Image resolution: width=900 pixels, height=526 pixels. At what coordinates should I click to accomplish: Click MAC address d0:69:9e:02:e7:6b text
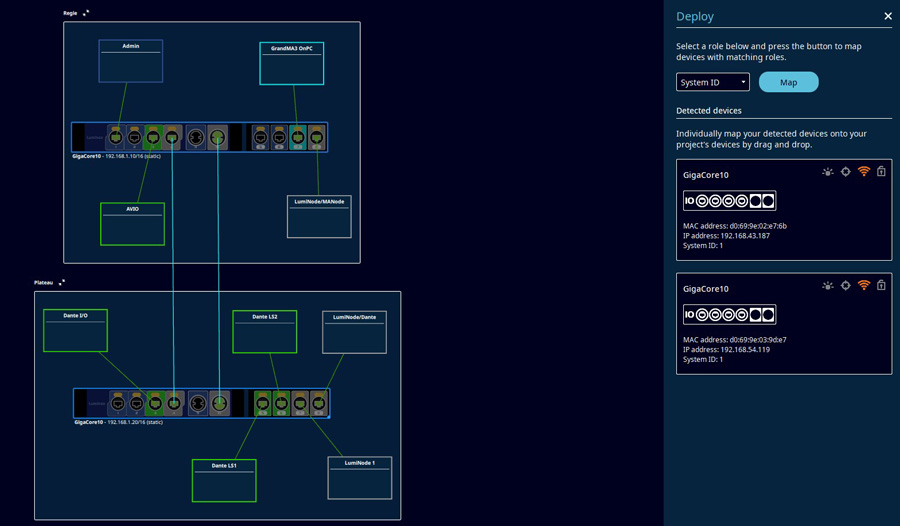[735, 226]
